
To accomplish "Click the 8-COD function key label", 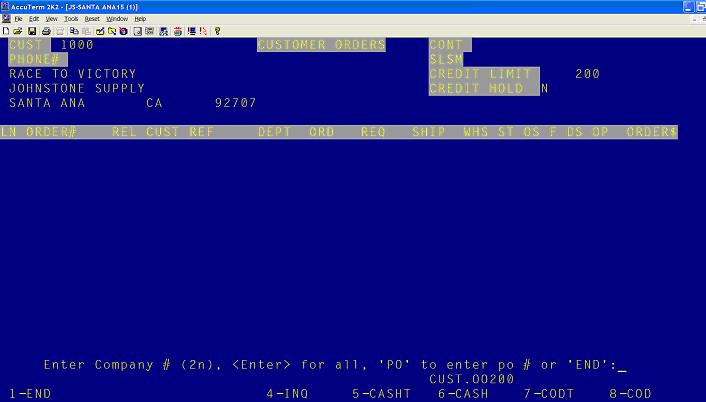I will [630, 393].
